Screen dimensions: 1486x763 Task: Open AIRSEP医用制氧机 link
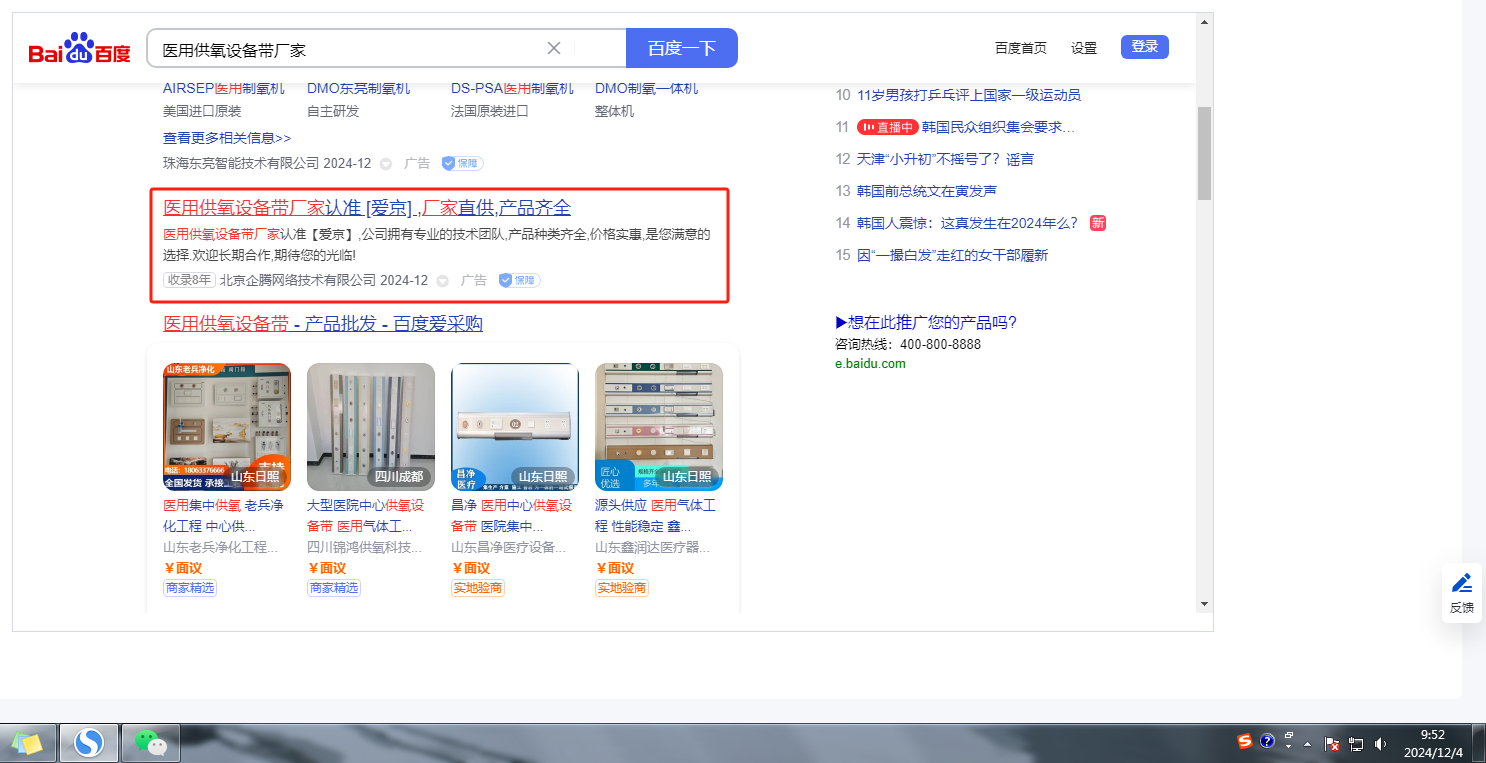(224, 88)
